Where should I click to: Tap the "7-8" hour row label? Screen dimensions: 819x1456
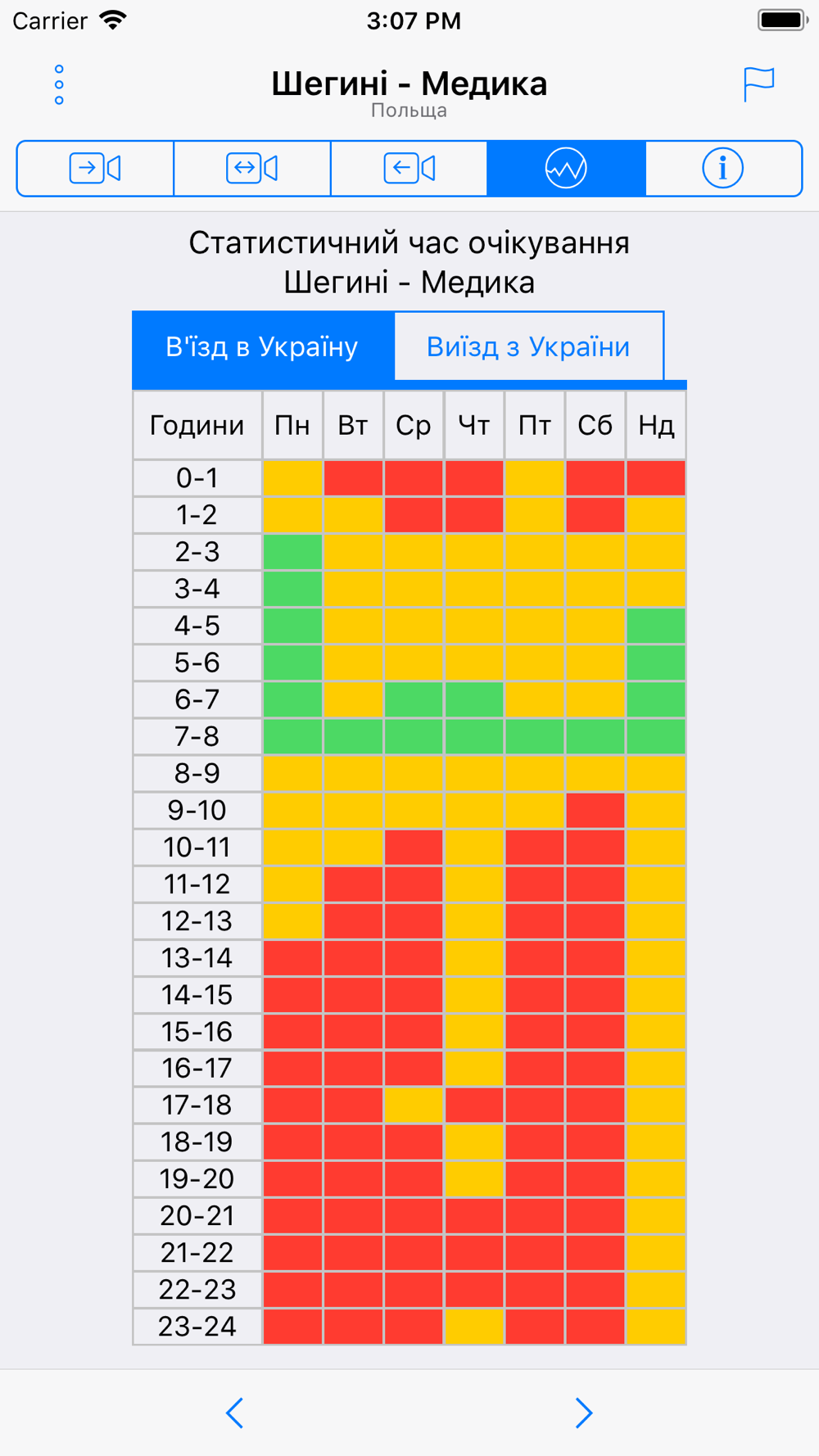coord(197,736)
